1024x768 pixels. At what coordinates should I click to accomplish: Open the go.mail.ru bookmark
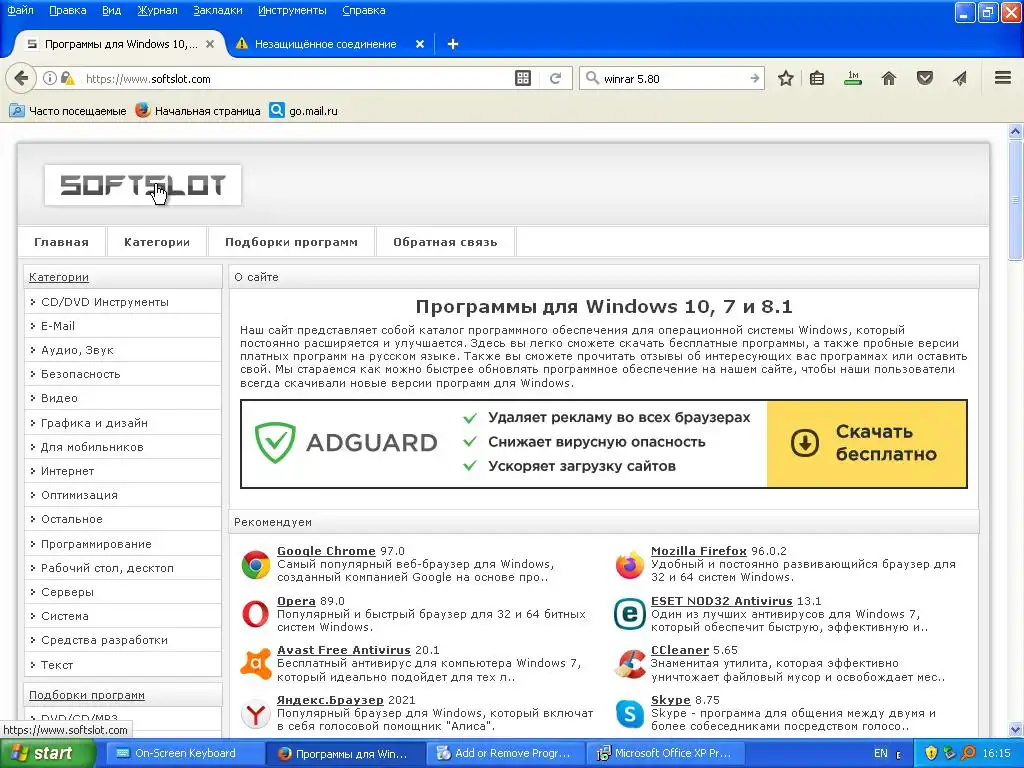(304, 110)
